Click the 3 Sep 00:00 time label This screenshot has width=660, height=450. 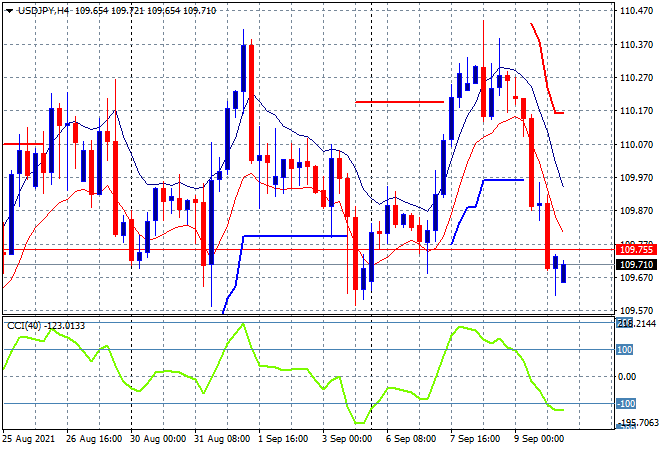point(347,439)
